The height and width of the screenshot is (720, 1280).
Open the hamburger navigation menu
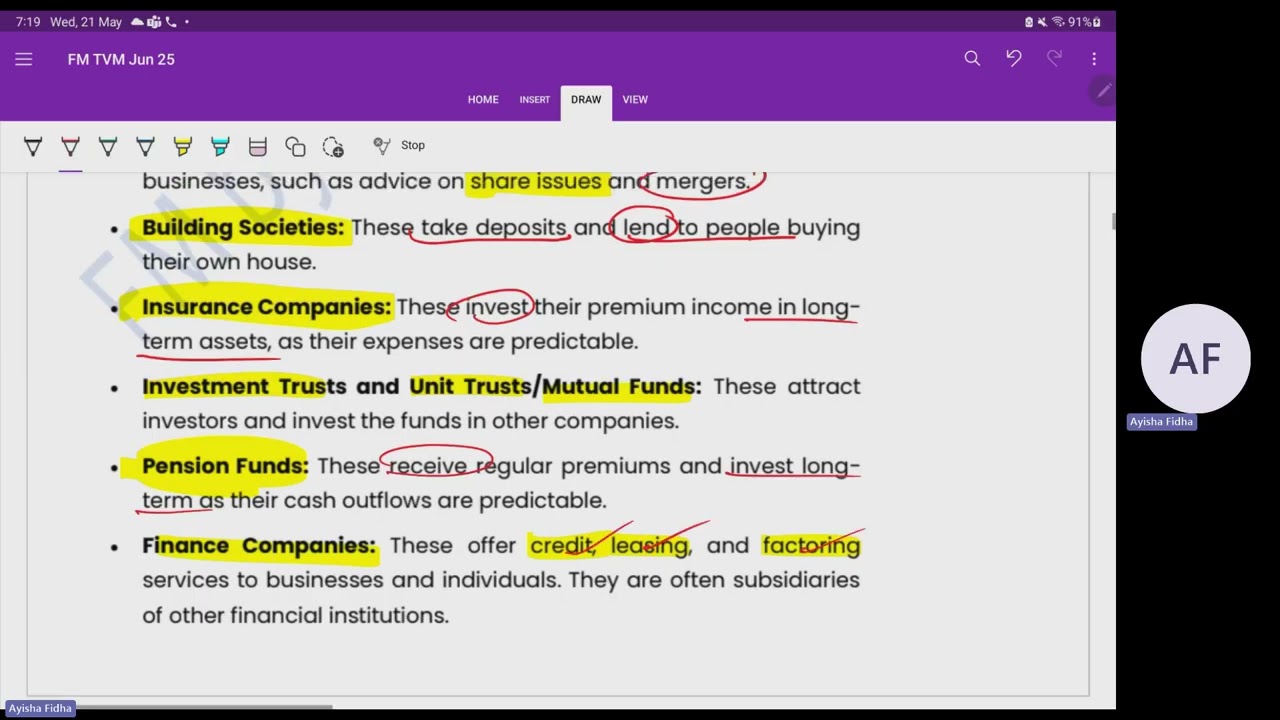[24, 59]
